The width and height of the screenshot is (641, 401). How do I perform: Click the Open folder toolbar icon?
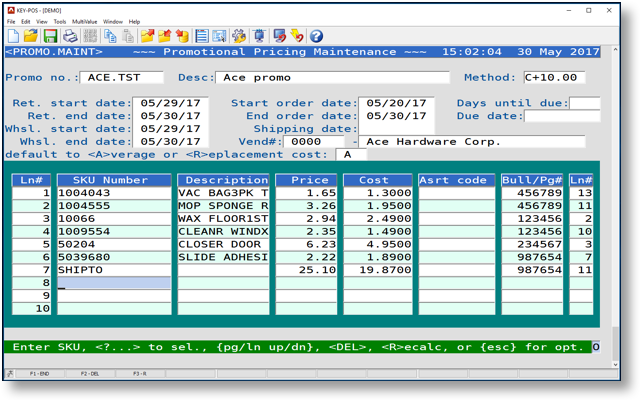click(31, 36)
